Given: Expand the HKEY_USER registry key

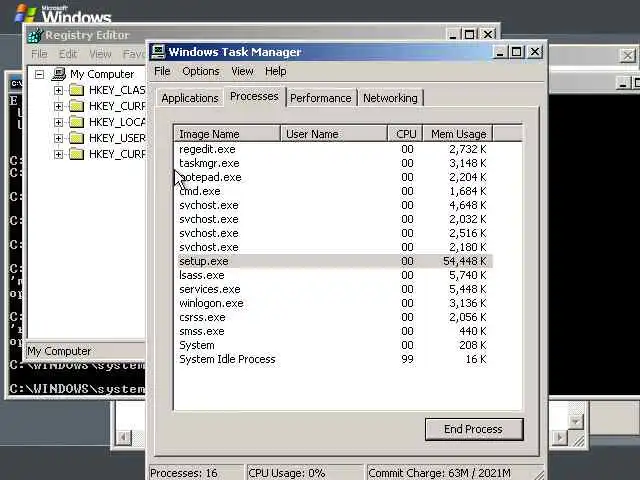Looking at the screenshot, I should tap(58, 138).
